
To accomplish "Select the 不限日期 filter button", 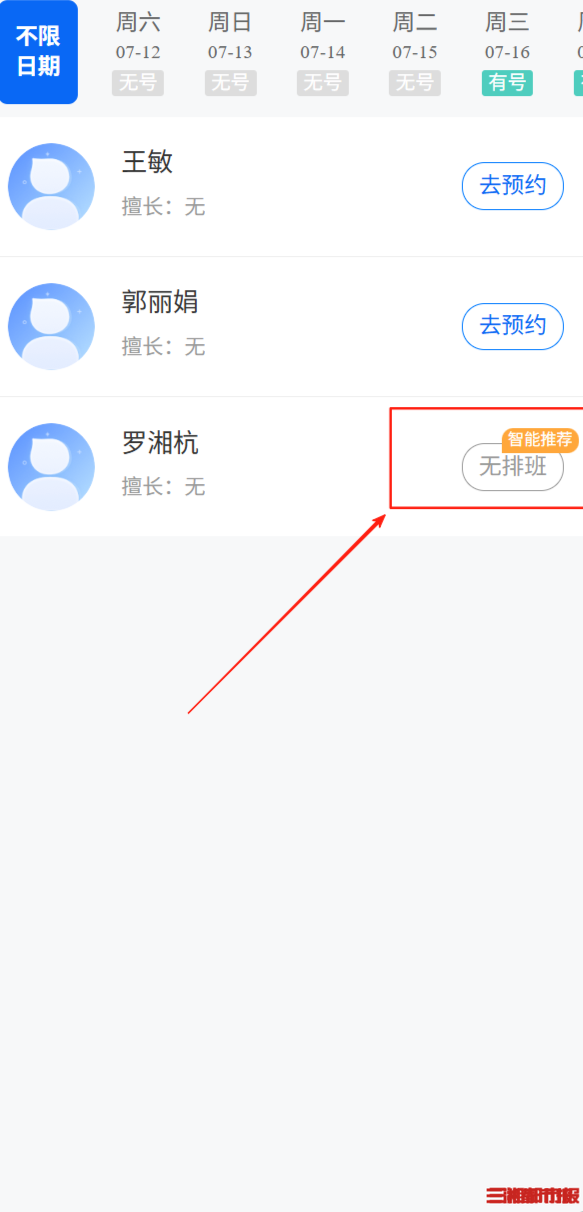I will pos(39,52).
